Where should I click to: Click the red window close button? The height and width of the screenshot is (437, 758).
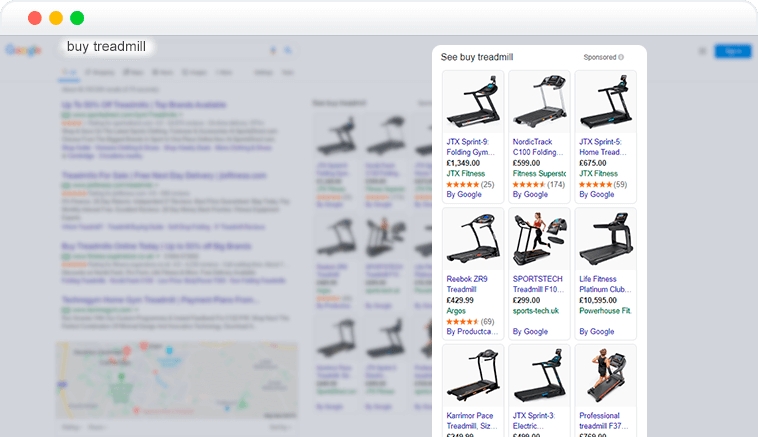tap(35, 18)
